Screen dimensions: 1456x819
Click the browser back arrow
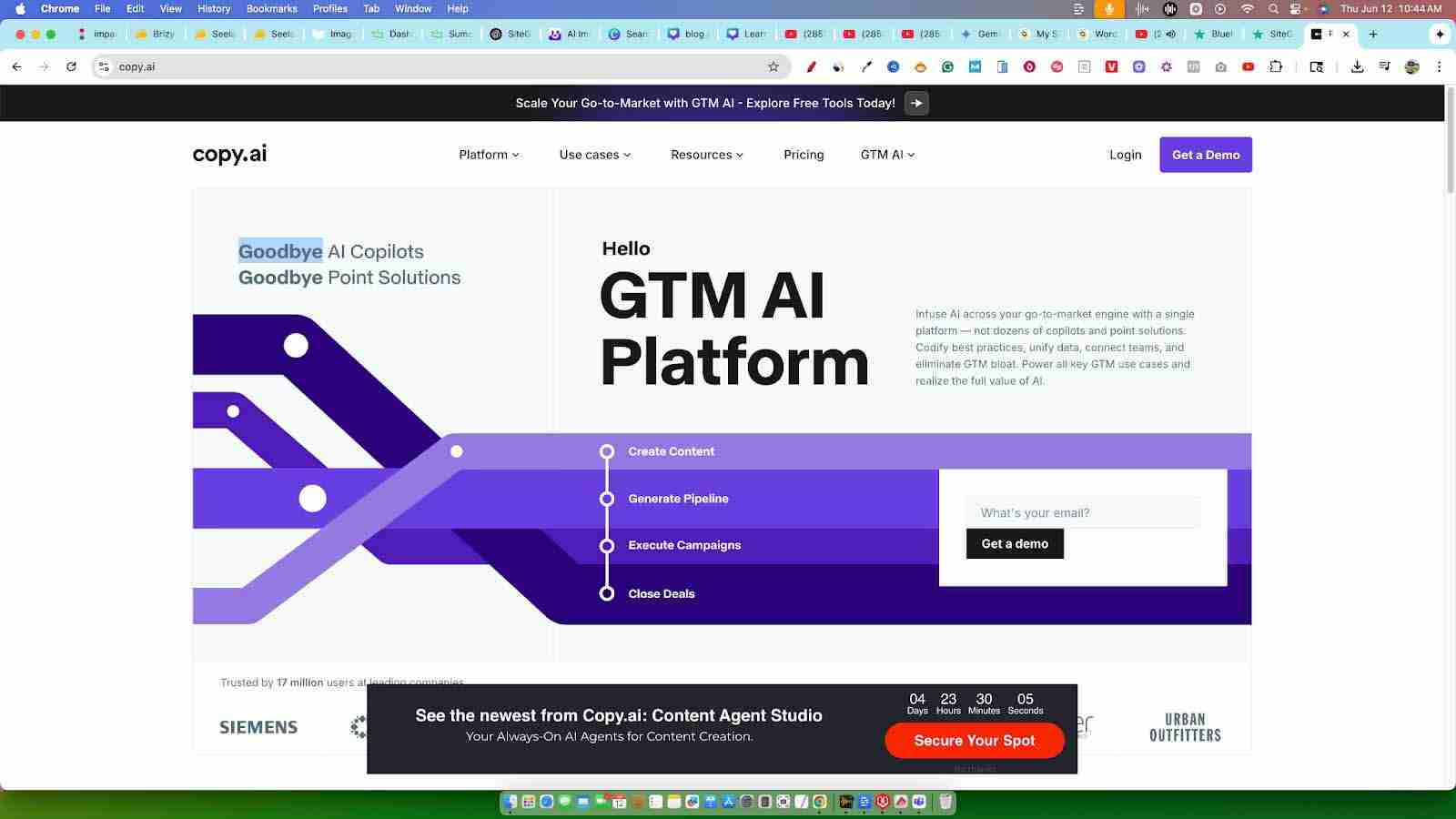pos(16,66)
